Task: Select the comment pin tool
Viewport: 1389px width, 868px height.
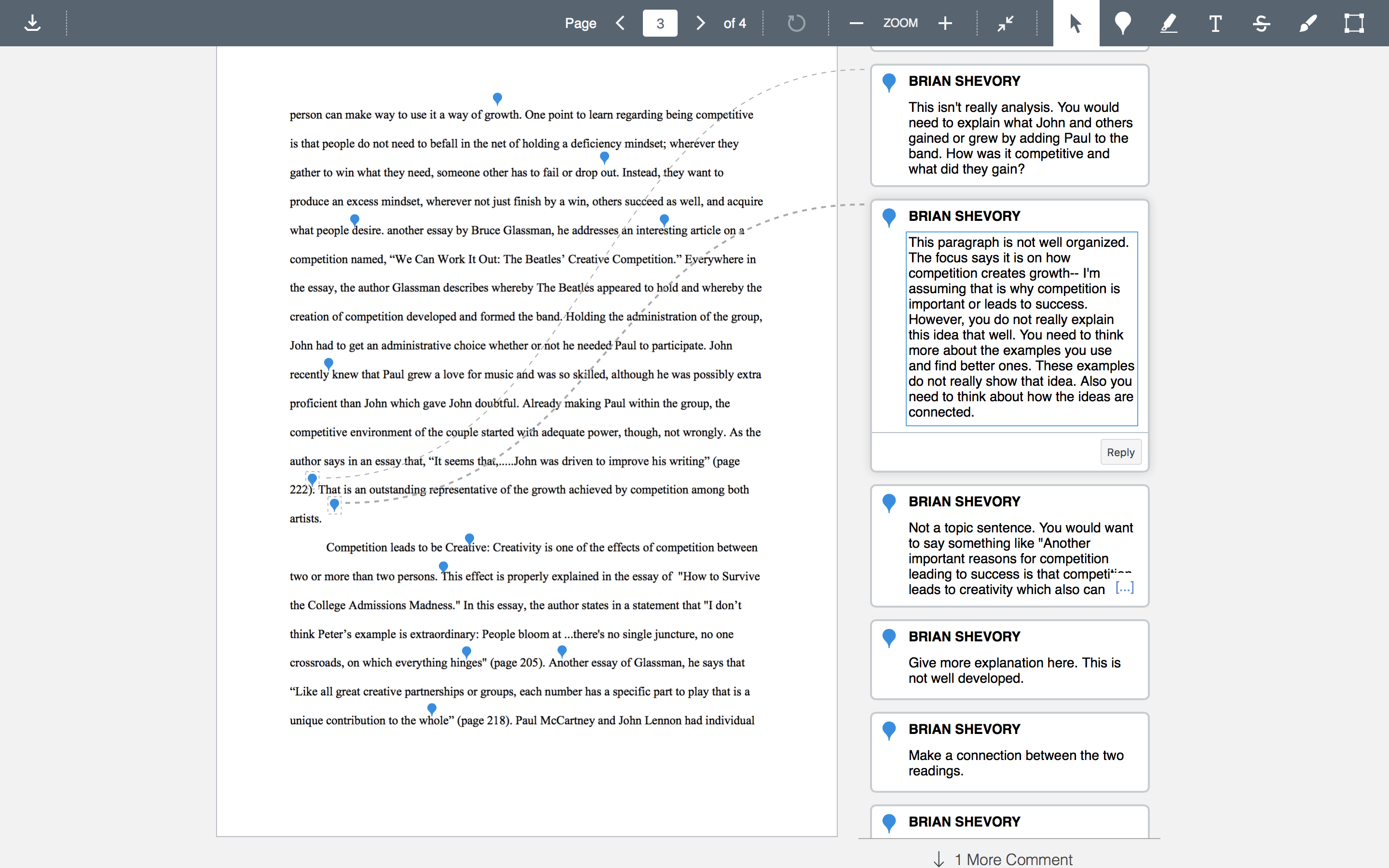Action: tap(1123, 23)
